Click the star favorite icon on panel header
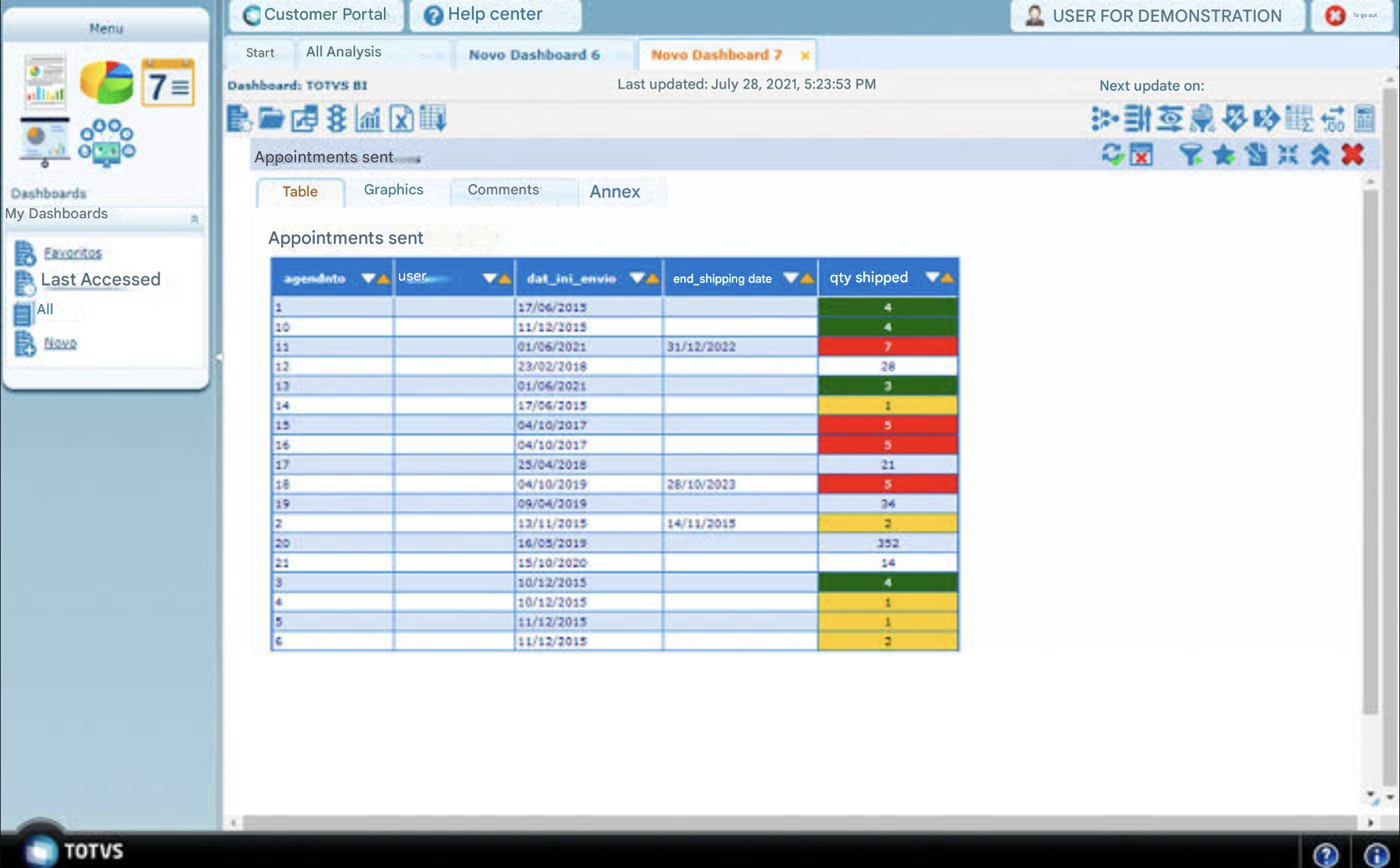 1223,155
